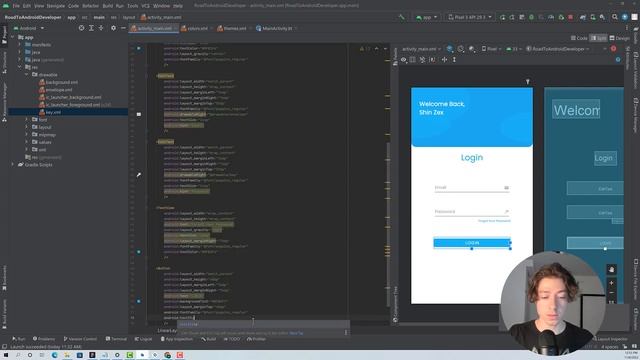Select background.xml in drawable folder

coord(58,82)
